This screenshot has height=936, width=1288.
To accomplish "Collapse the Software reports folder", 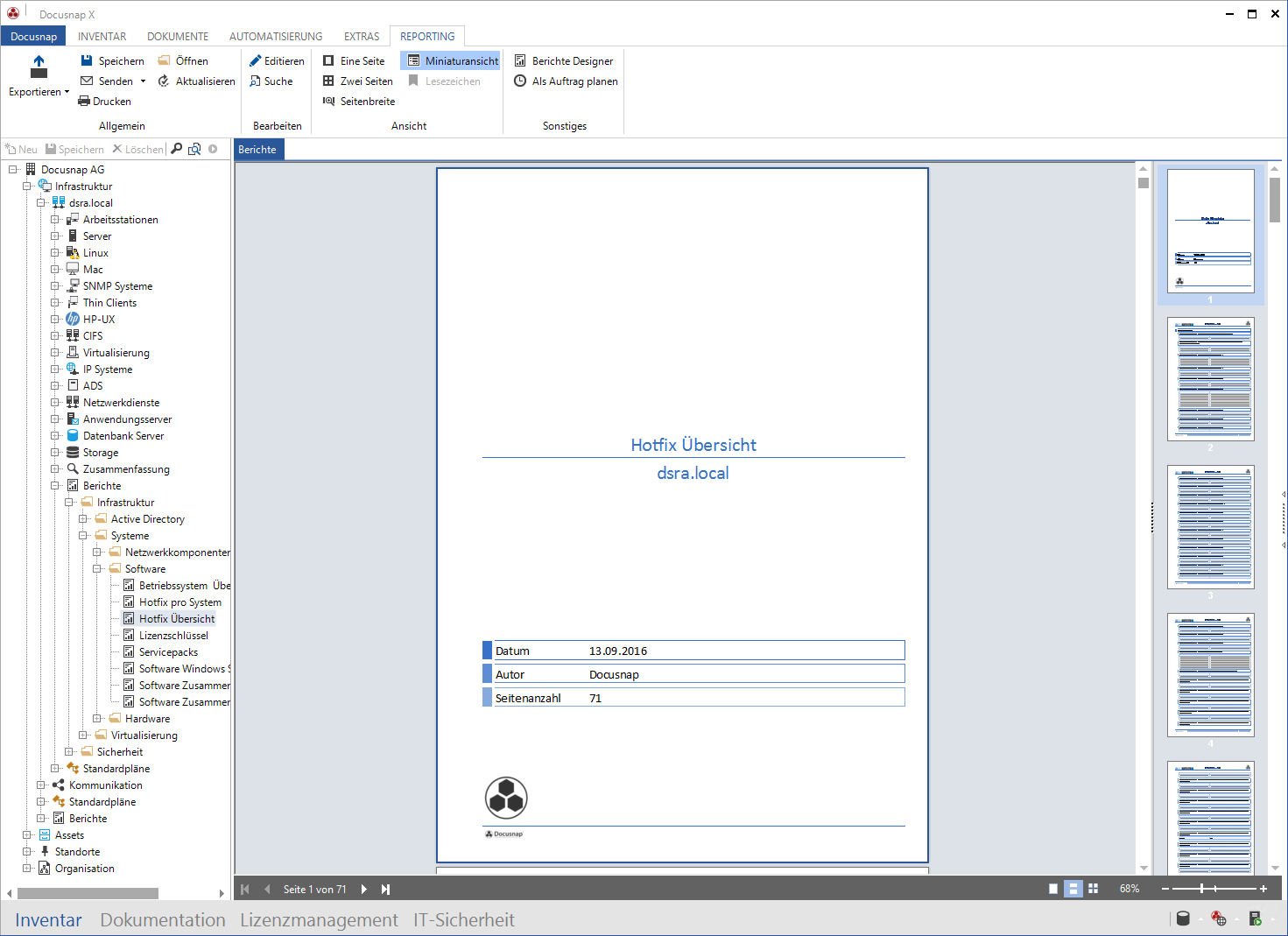I will 97,569.
